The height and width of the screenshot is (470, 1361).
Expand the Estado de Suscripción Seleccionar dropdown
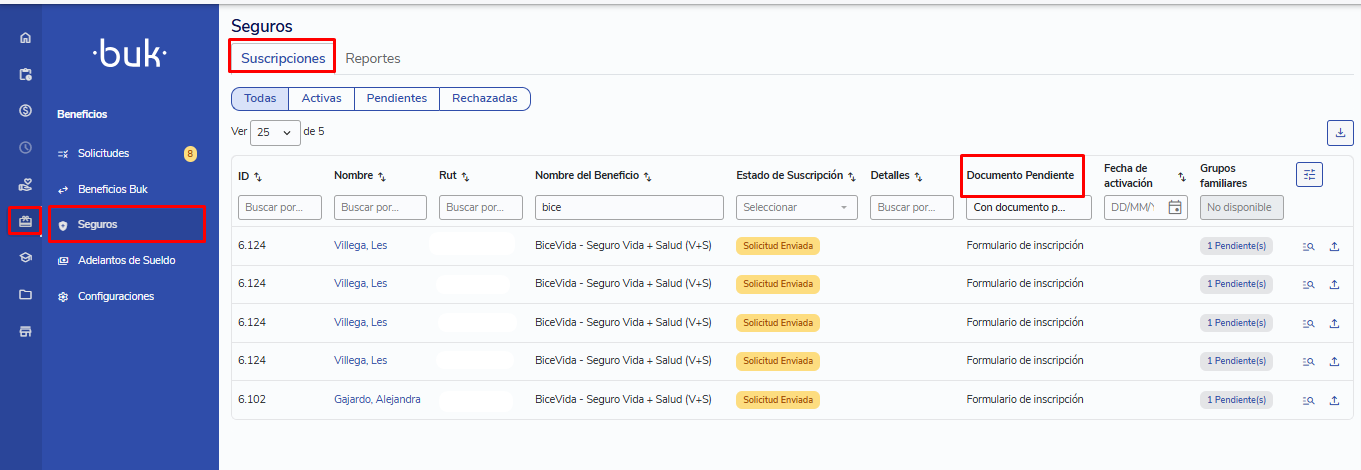pyautogui.click(x=797, y=208)
